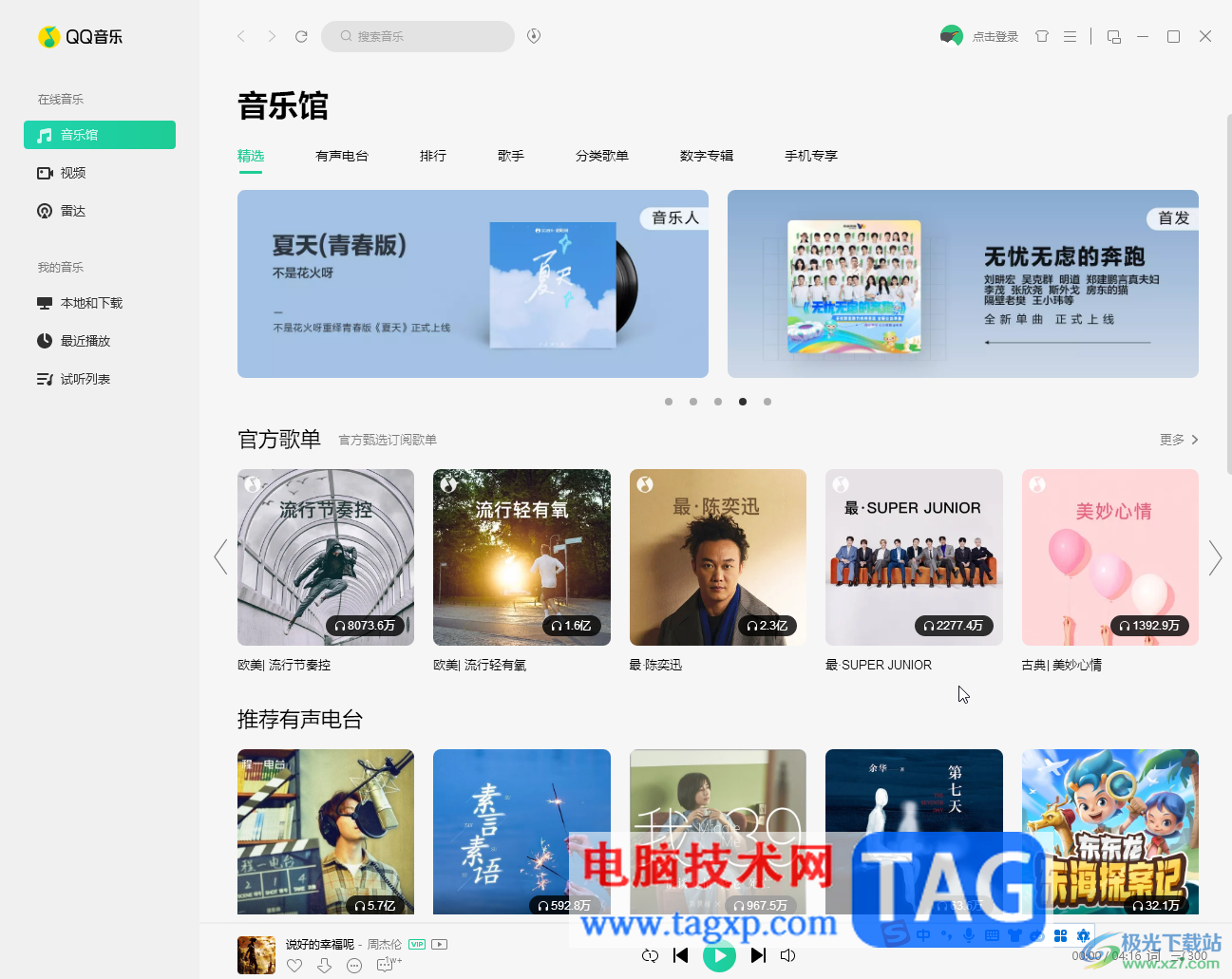The image size is (1232, 979).
Task: Open 音乐馆 in the sidebar
Action: 100,135
